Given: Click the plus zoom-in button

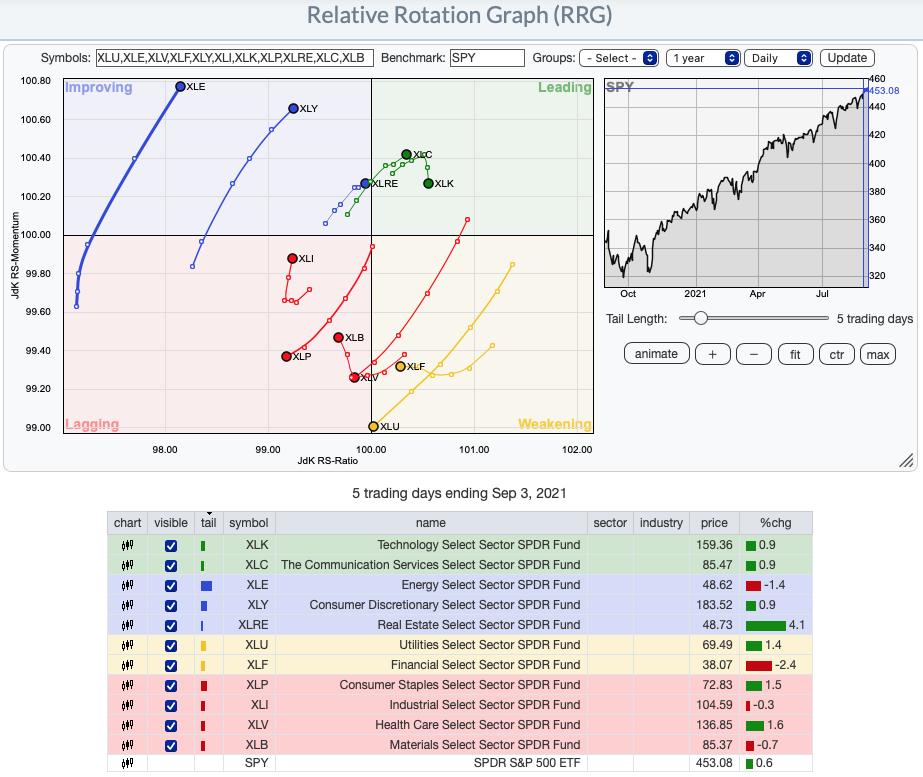Looking at the screenshot, I should [713, 354].
